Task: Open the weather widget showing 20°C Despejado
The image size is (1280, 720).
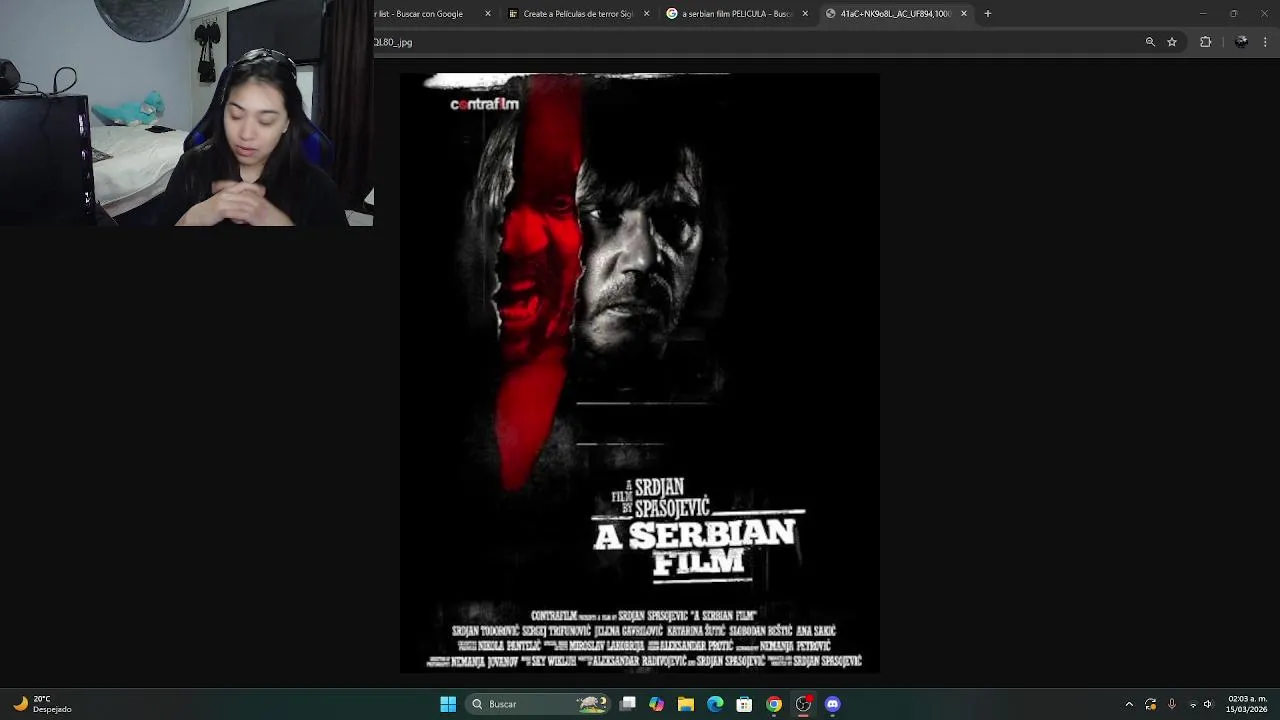Action: coord(42,704)
